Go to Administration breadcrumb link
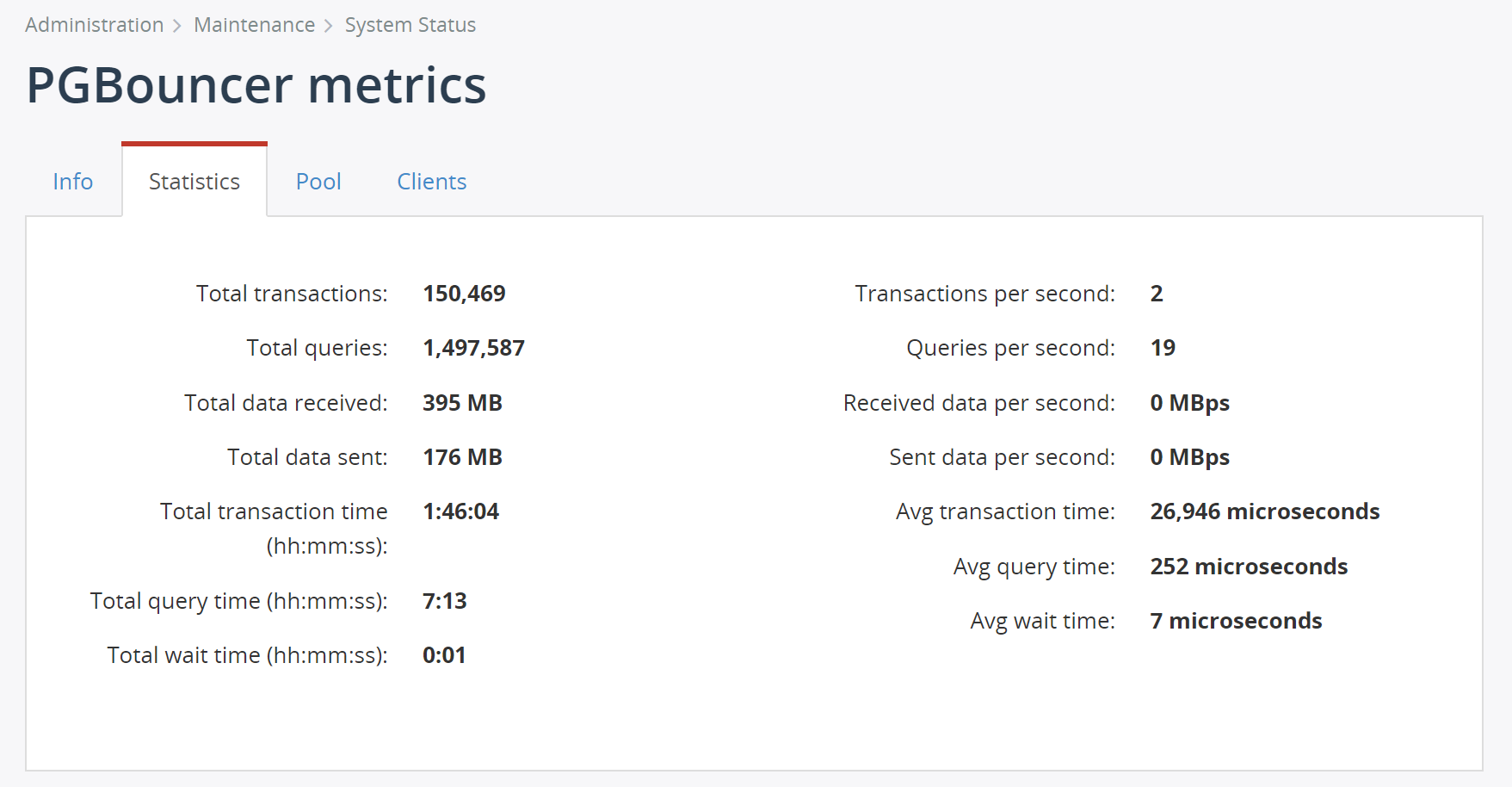The image size is (1512, 787). pyautogui.click(x=95, y=25)
